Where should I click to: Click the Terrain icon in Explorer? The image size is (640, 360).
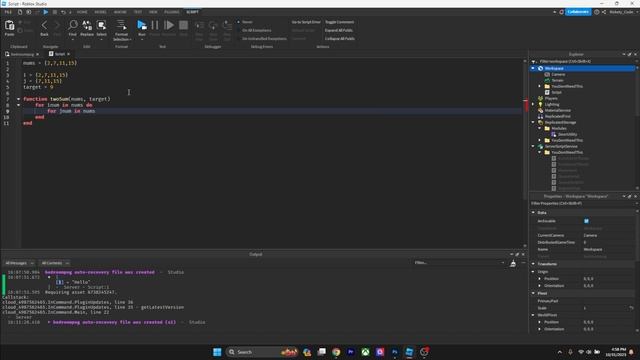coord(547,80)
